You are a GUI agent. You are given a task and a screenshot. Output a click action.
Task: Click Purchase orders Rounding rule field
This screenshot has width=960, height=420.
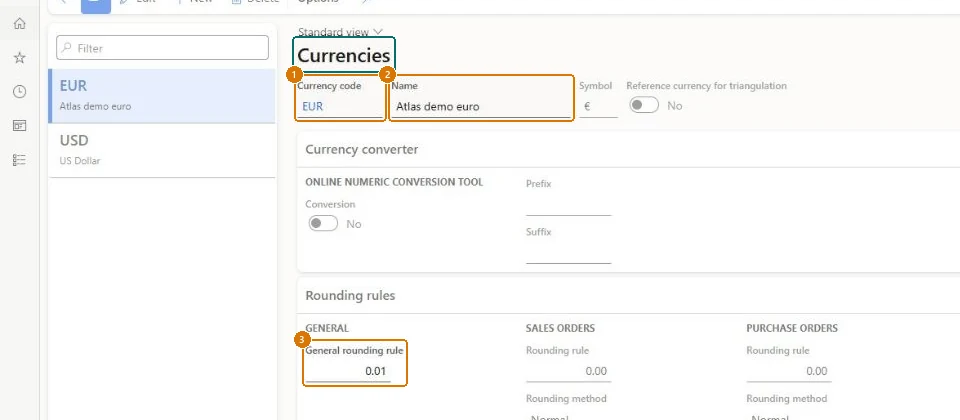coord(789,372)
